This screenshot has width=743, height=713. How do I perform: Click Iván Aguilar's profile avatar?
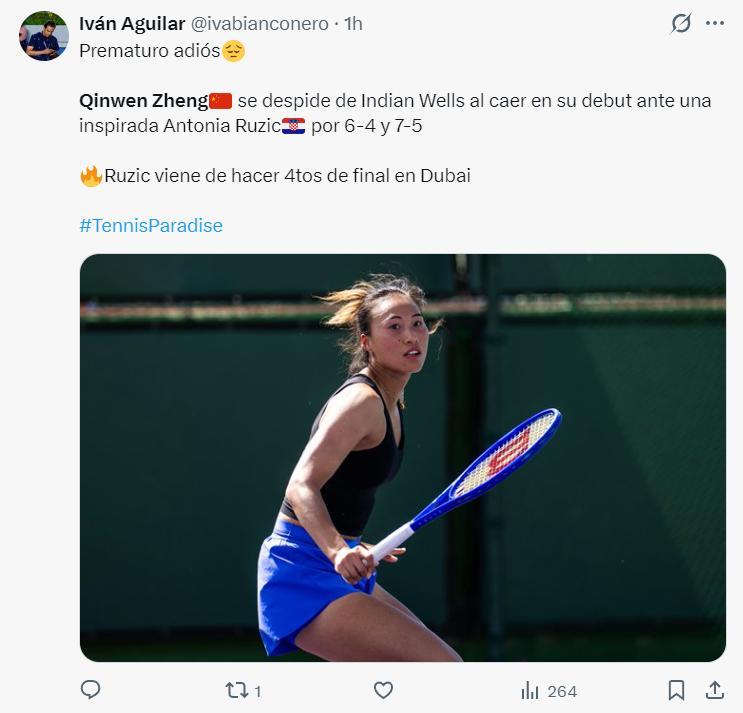point(43,36)
